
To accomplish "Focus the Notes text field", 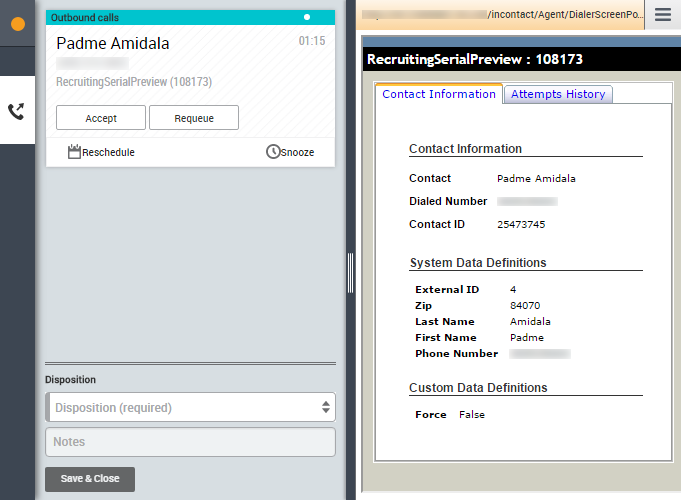I will pyautogui.click(x=190, y=442).
